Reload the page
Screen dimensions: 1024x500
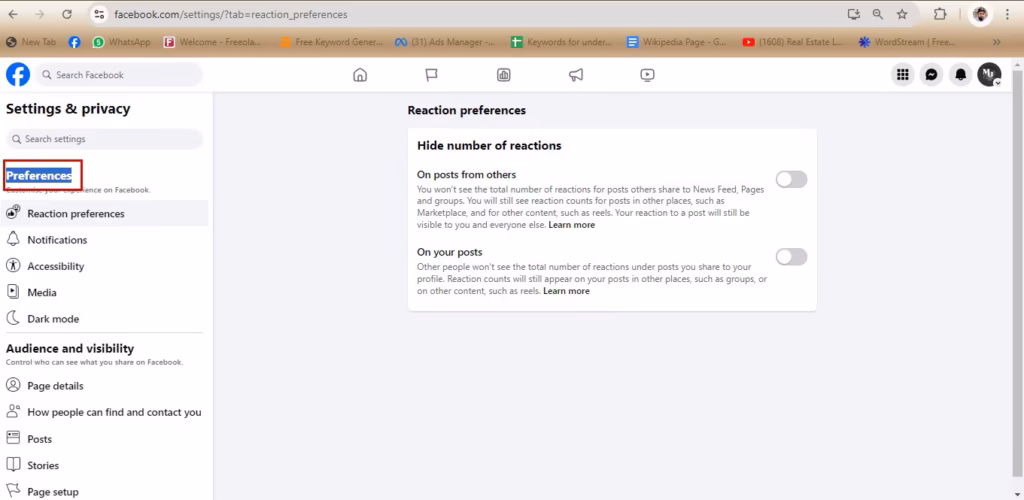pyautogui.click(x=67, y=14)
